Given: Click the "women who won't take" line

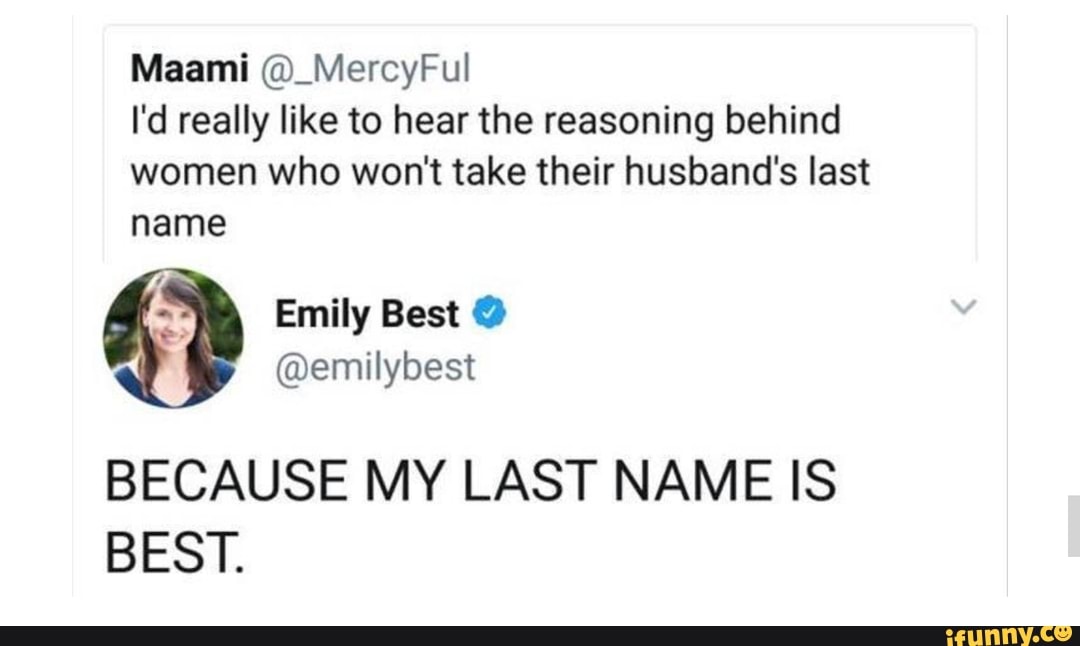Looking at the screenshot, I should pyautogui.click(x=500, y=172).
